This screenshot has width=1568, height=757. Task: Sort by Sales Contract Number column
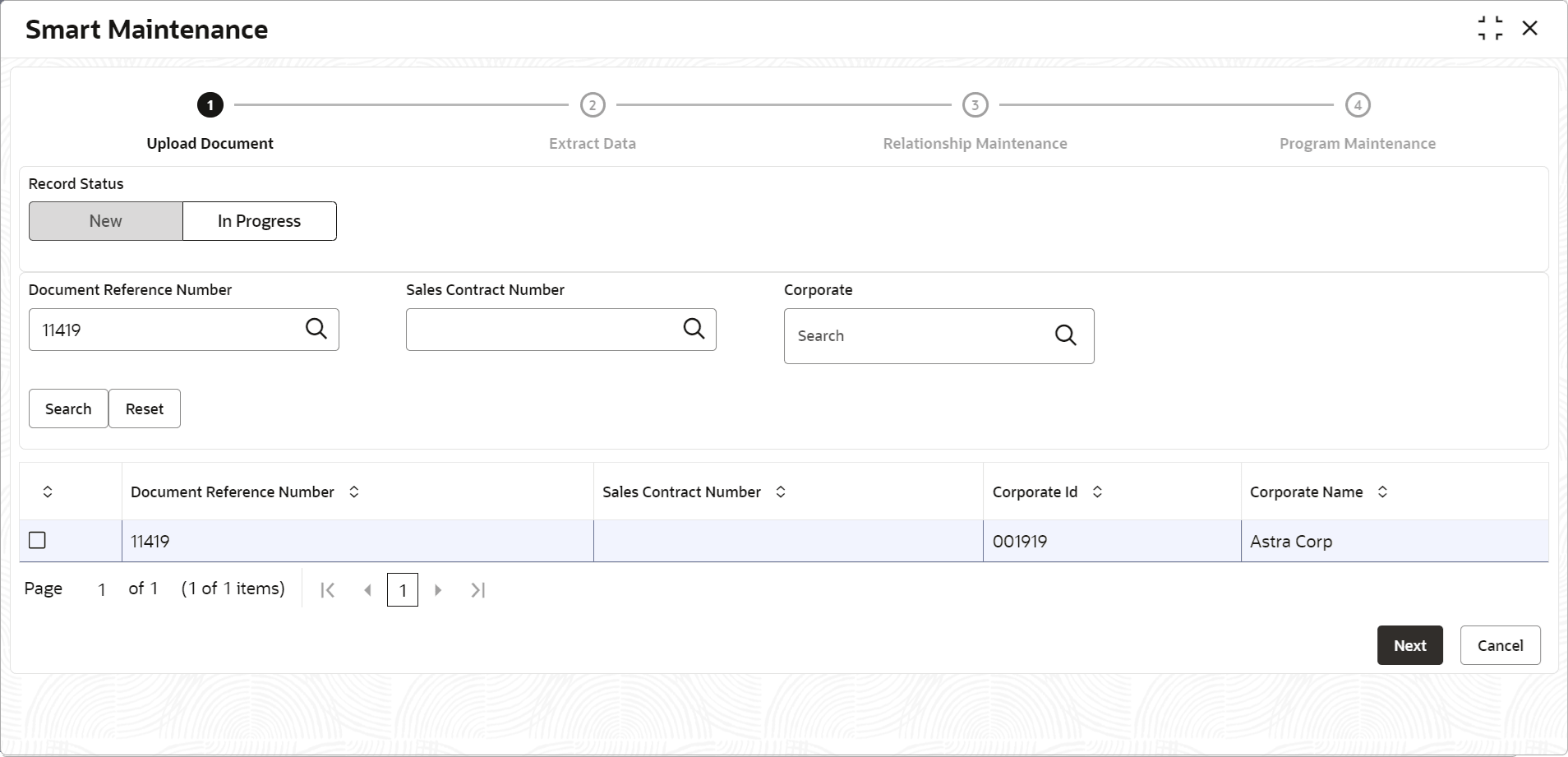point(781,492)
